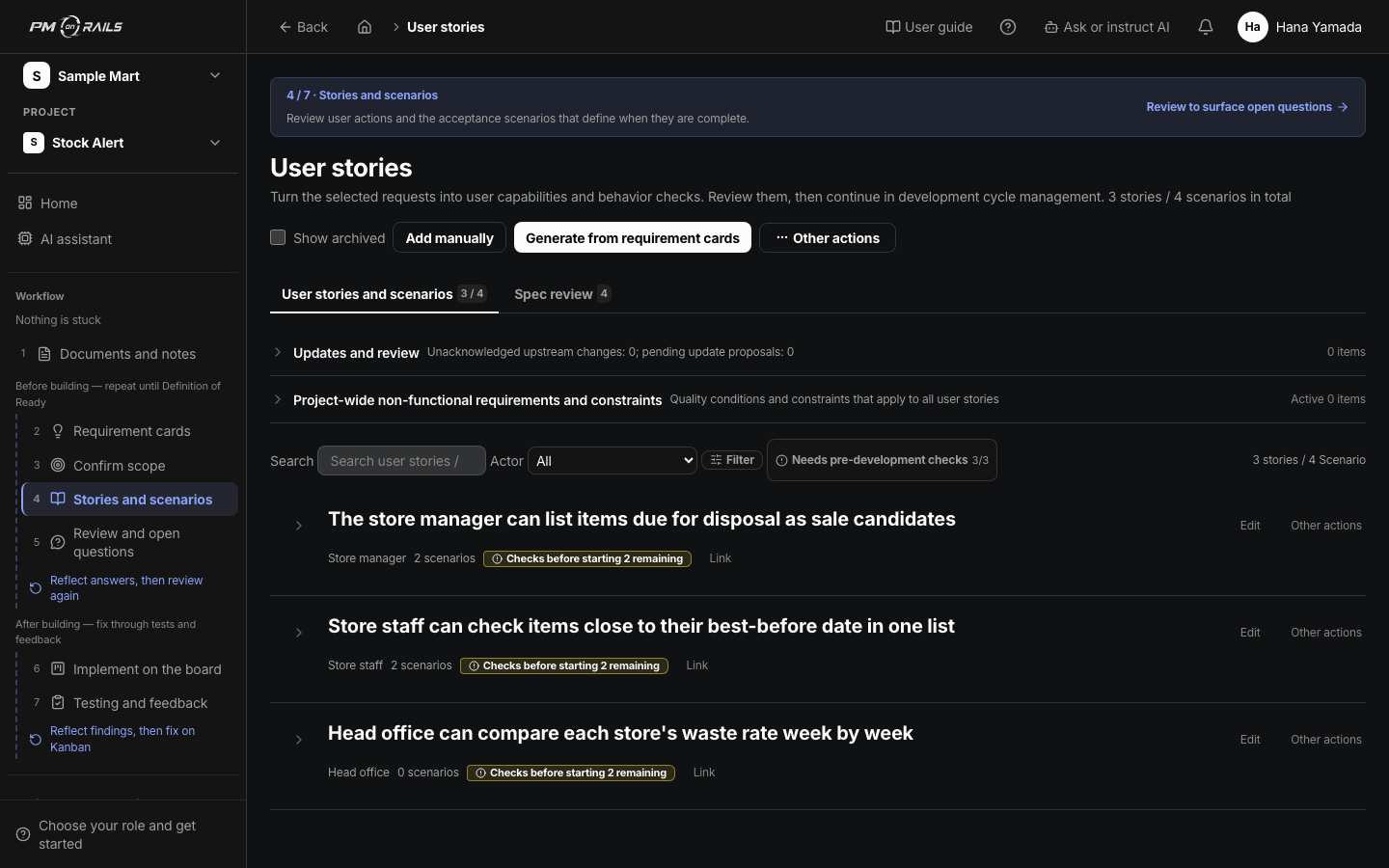Click Choose your role and get started

click(x=123, y=834)
